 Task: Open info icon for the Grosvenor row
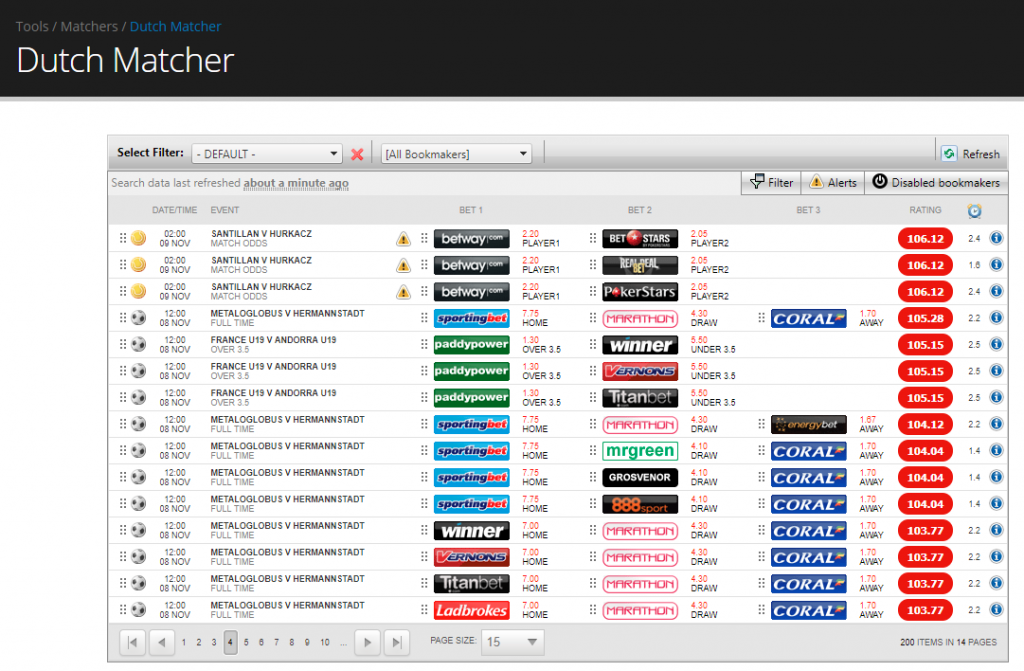point(996,477)
